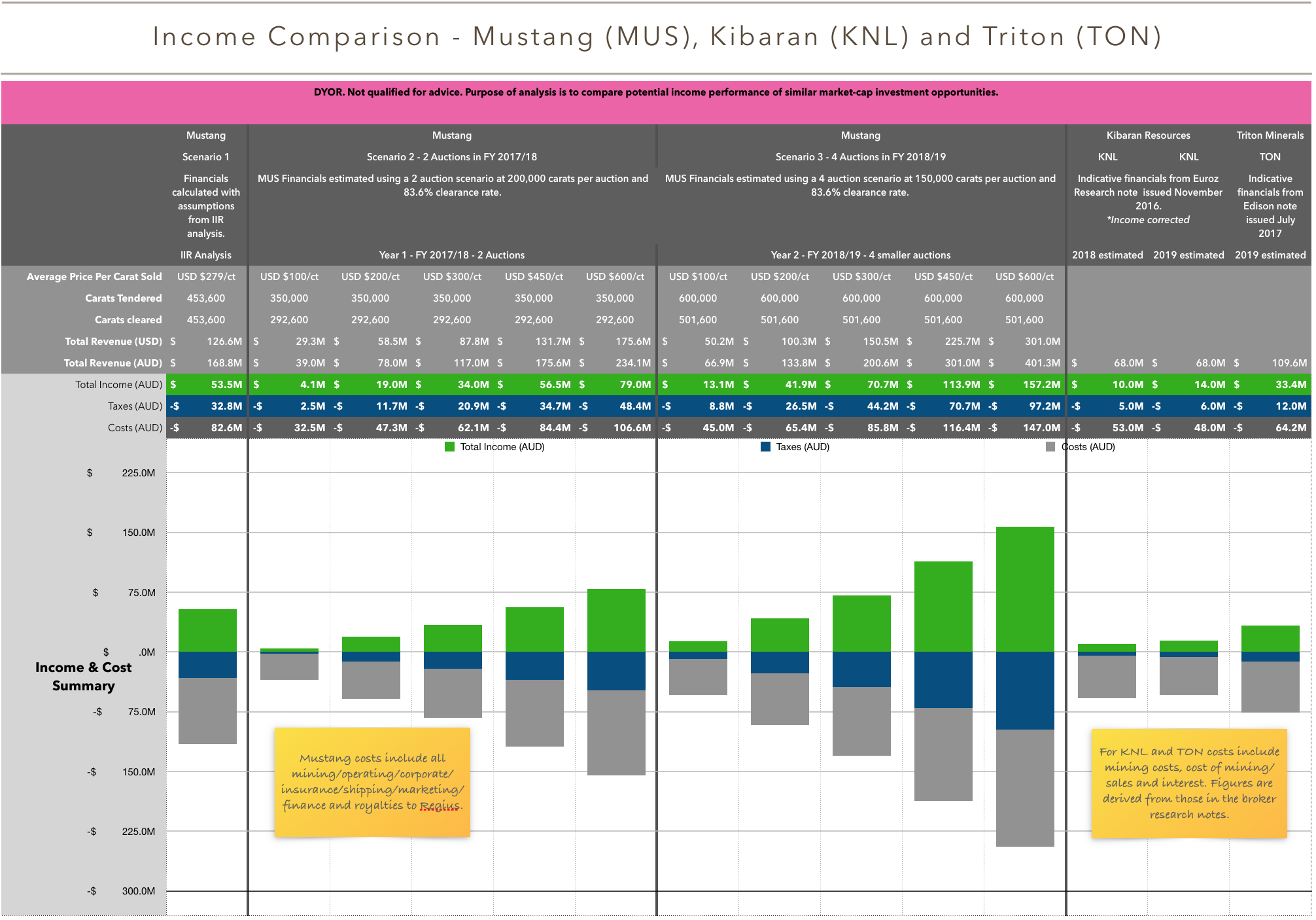Click the 'Taxes (AUD)' legend label
1316x920 pixels.
point(803,447)
